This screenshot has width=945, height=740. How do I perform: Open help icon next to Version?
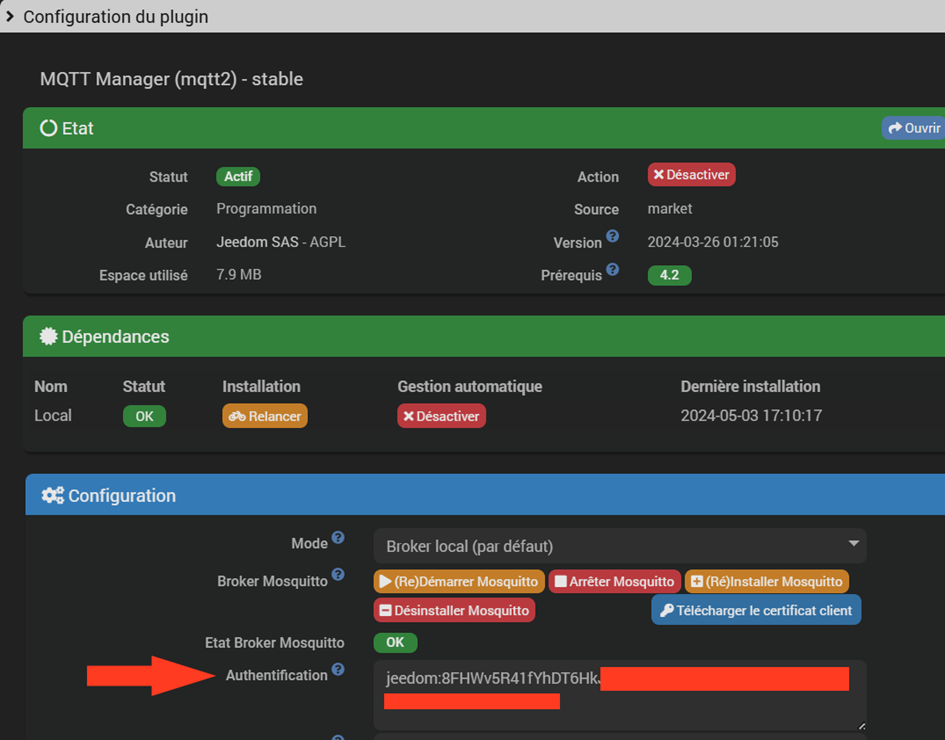[612, 236]
